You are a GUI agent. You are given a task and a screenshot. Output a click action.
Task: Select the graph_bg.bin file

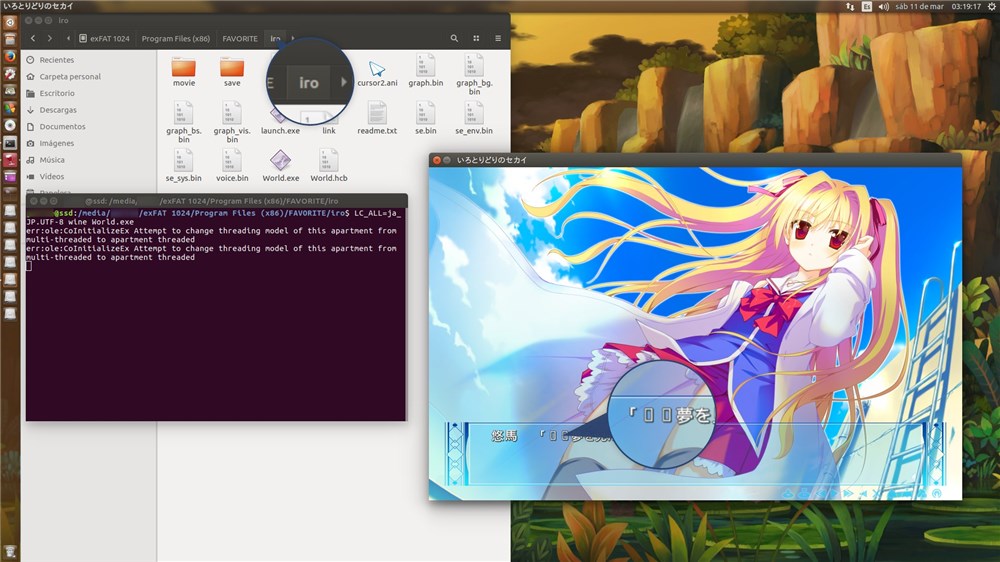coord(474,74)
